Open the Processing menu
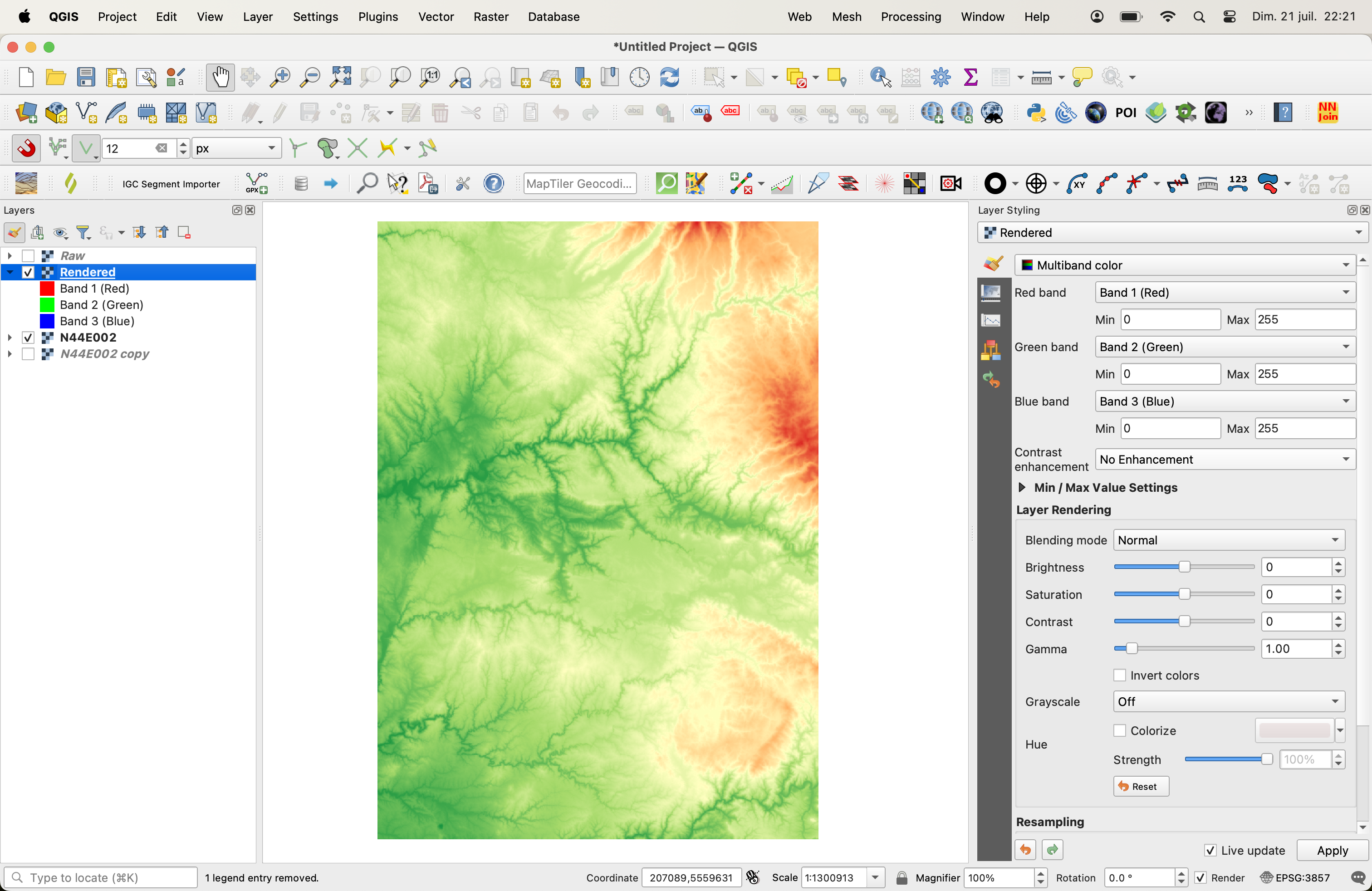 pos(911,17)
